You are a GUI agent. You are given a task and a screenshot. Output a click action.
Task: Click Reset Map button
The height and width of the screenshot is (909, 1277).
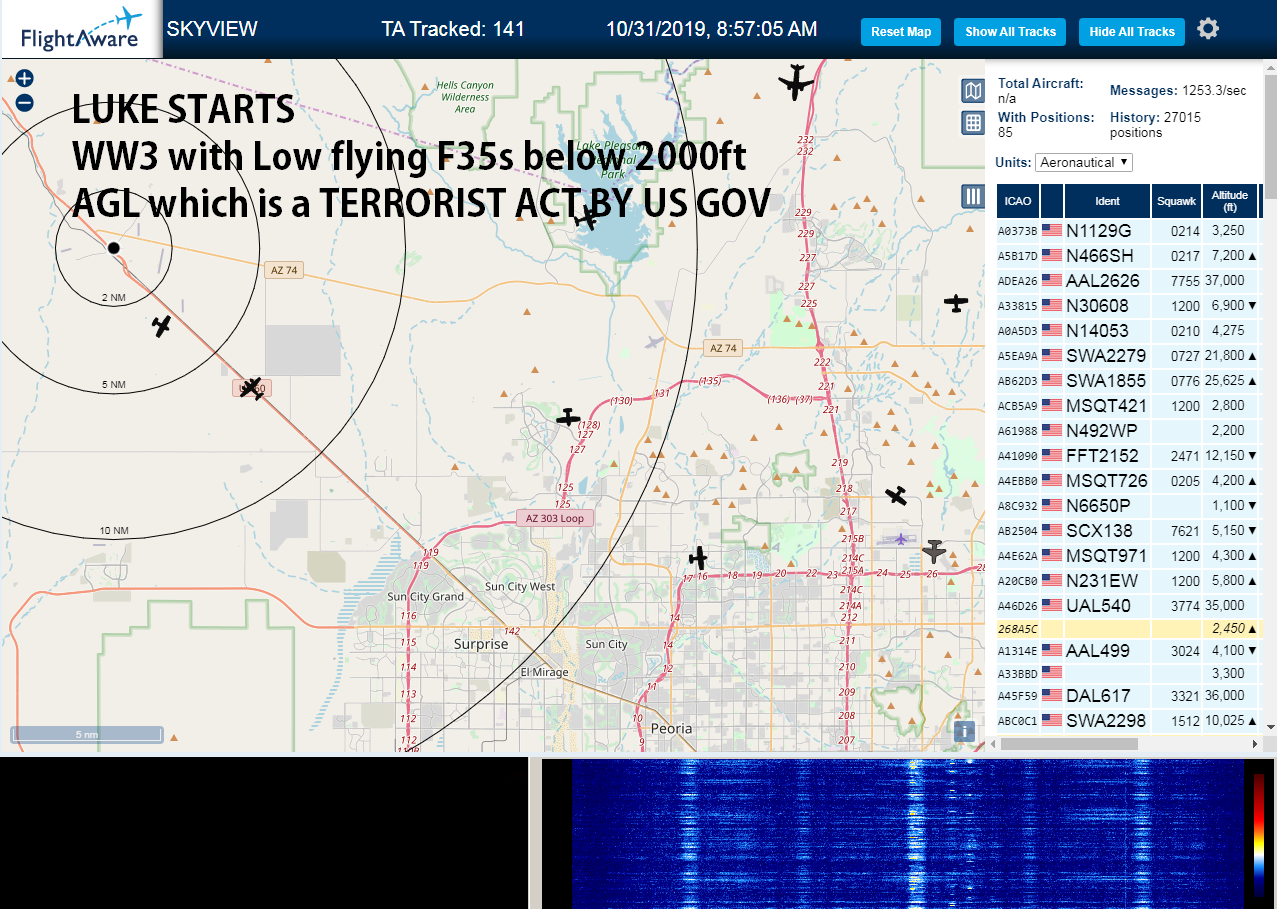tap(901, 32)
